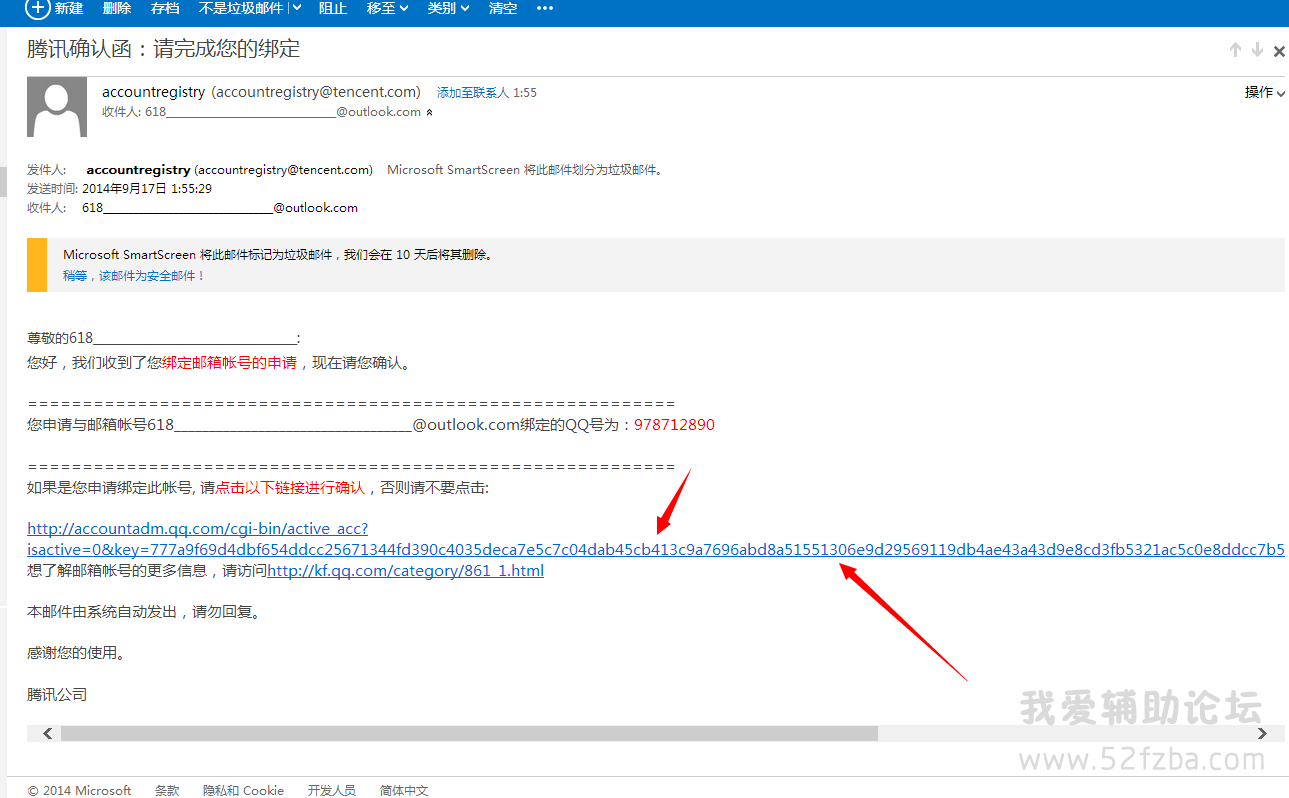Click 不是垃圾邮件 not-junk button
Viewport: 1289px width, 798px height.
click(242, 8)
